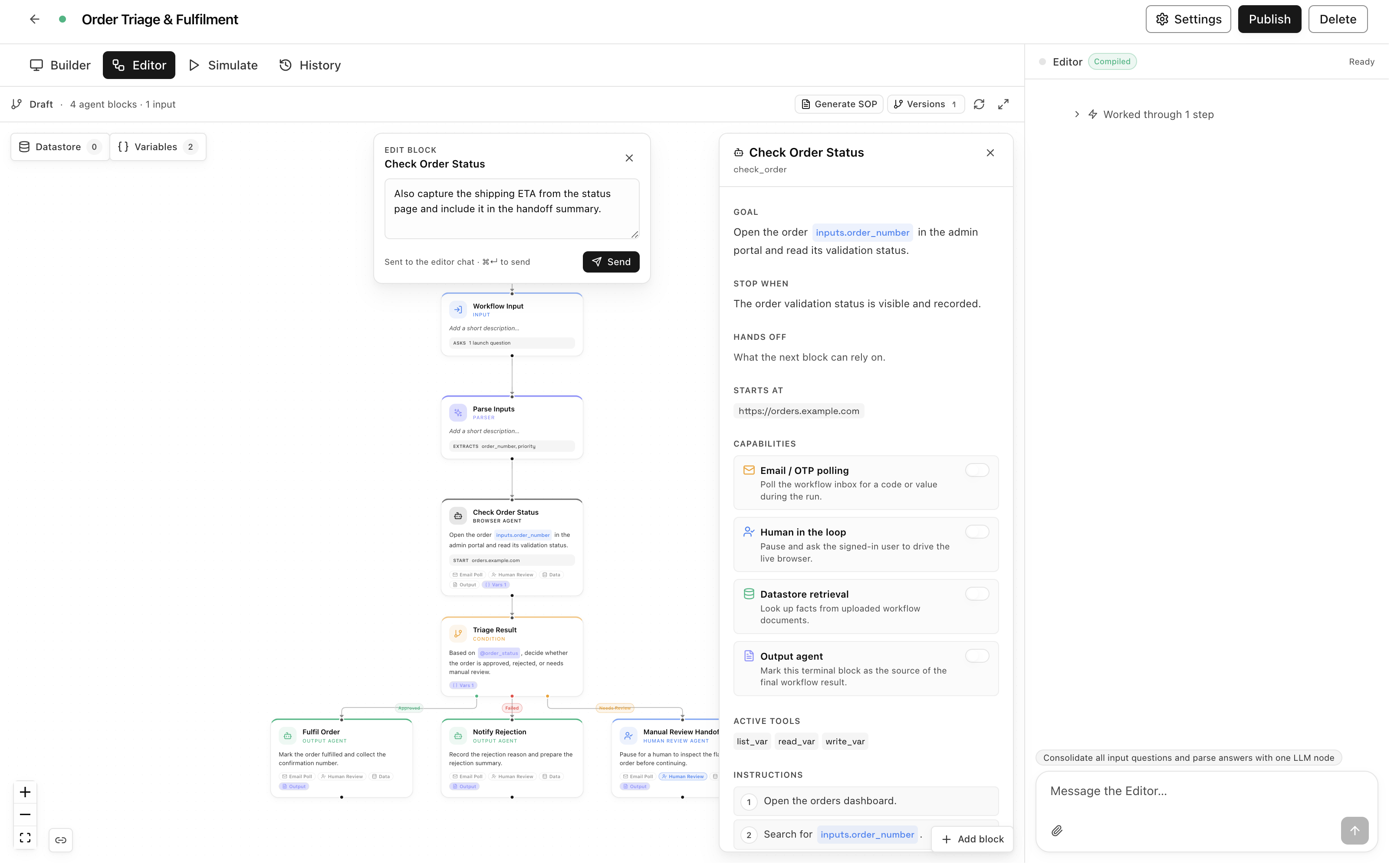Image resolution: width=1394 pixels, height=868 pixels.
Task: Enable Email / OTP polling capability
Action: click(x=980, y=472)
